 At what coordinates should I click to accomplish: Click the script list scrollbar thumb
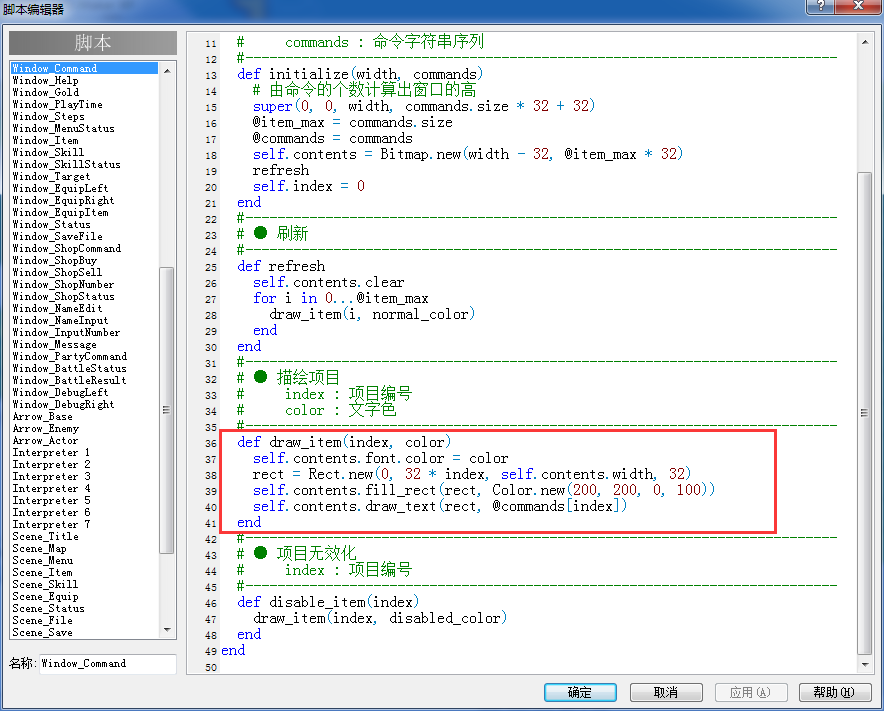coord(167,410)
